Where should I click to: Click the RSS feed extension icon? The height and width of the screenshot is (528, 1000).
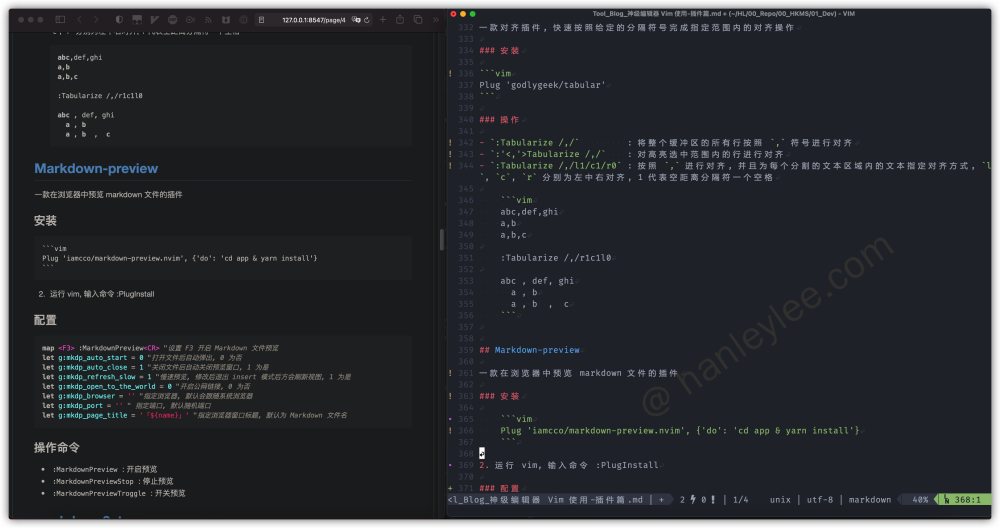pos(208,20)
